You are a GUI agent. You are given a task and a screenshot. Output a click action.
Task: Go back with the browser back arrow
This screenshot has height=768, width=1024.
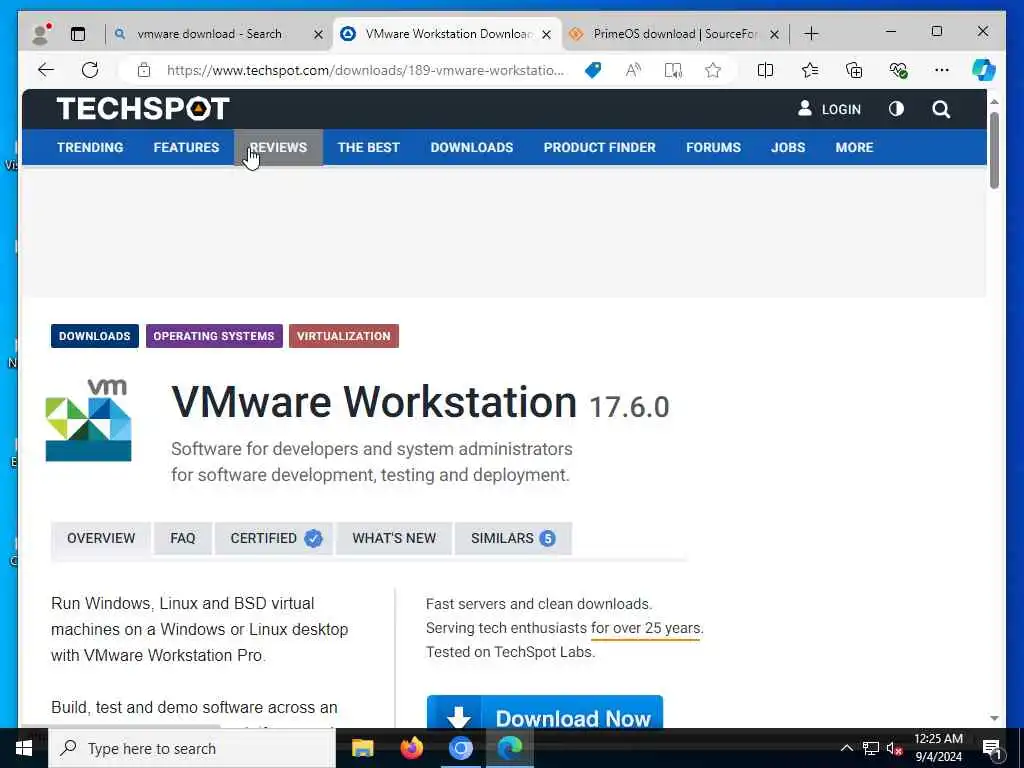click(46, 70)
